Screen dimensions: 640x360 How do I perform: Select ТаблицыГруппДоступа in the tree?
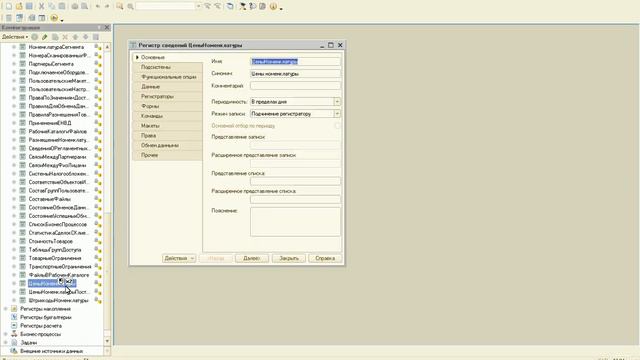55,250
